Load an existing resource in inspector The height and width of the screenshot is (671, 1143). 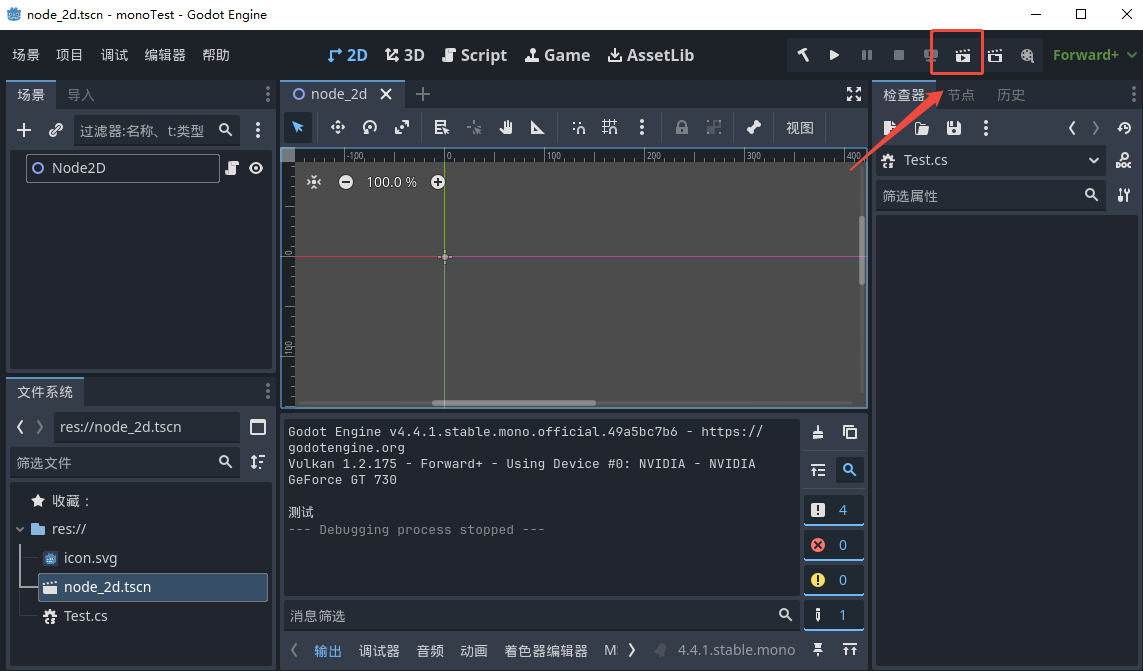(x=921, y=128)
